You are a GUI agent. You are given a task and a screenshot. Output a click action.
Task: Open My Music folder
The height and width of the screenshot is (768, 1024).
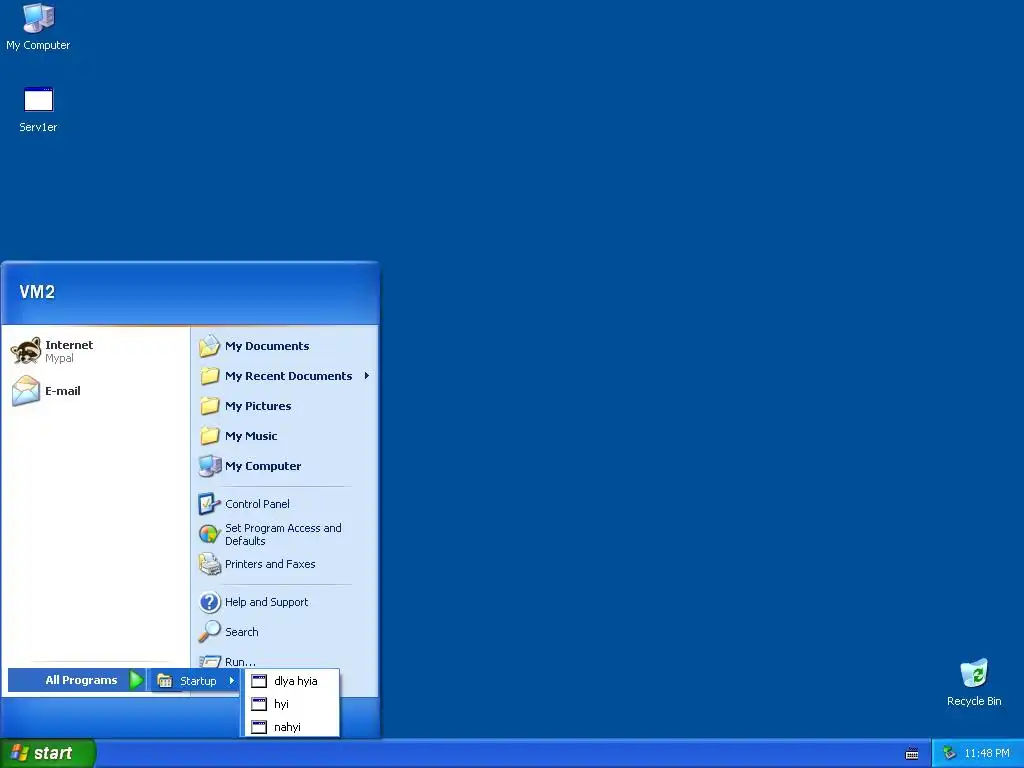pos(284,436)
